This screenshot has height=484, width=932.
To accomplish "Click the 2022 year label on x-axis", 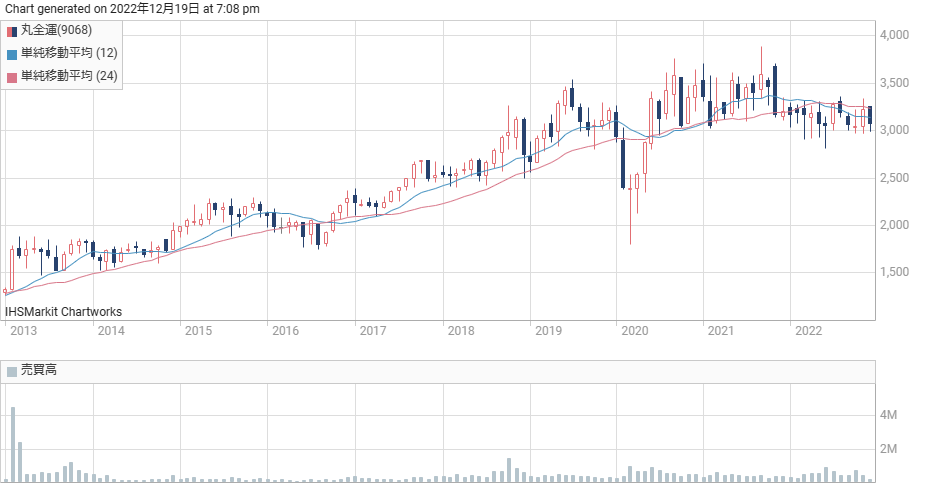I will (x=808, y=331).
